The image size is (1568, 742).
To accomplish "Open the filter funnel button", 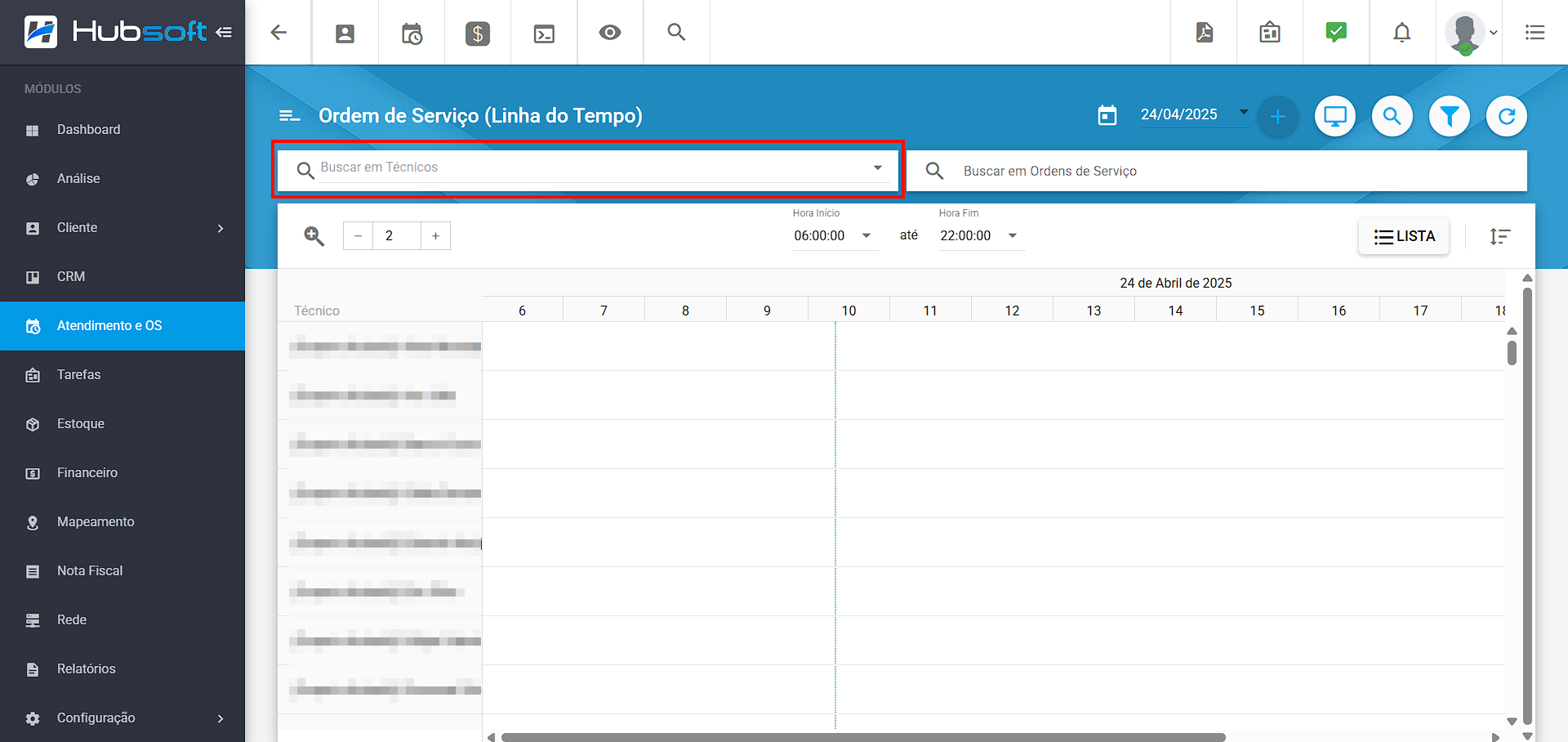I will click(1450, 117).
